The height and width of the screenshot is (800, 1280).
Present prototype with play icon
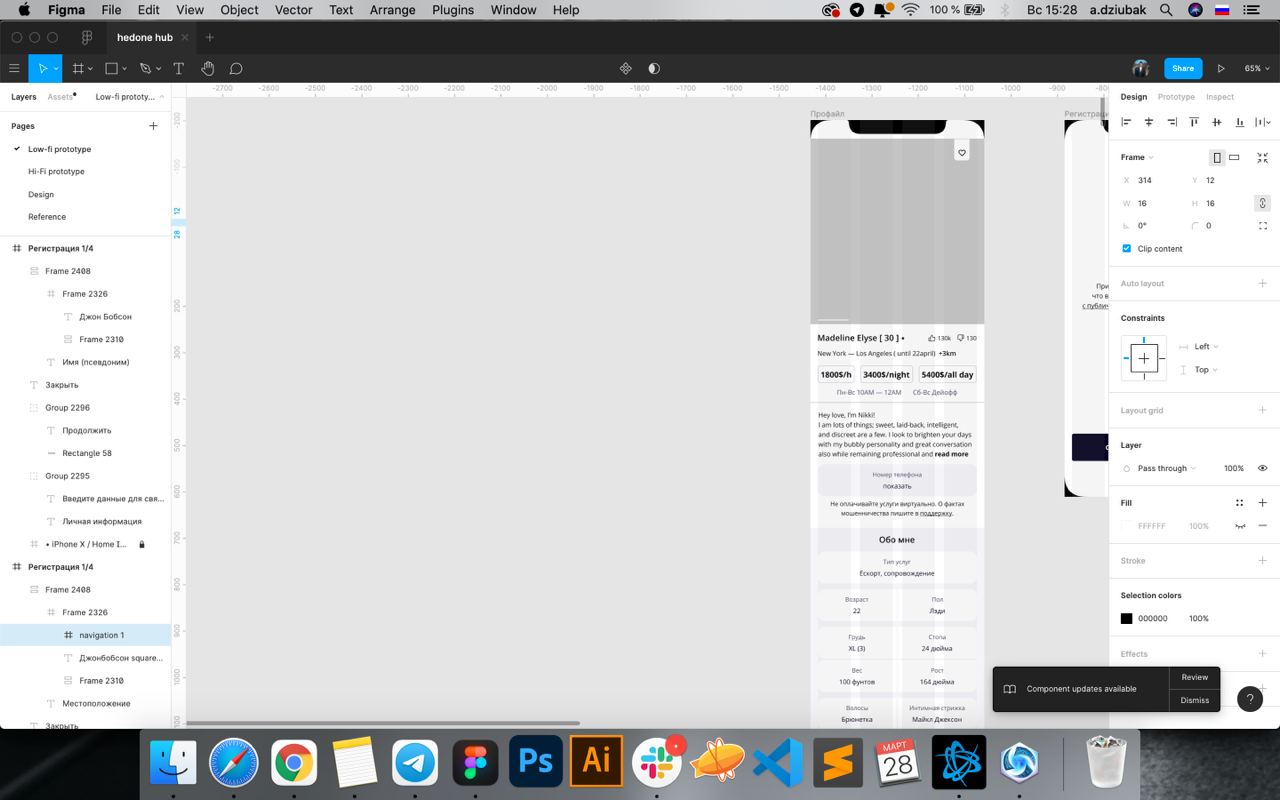[1221, 68]
